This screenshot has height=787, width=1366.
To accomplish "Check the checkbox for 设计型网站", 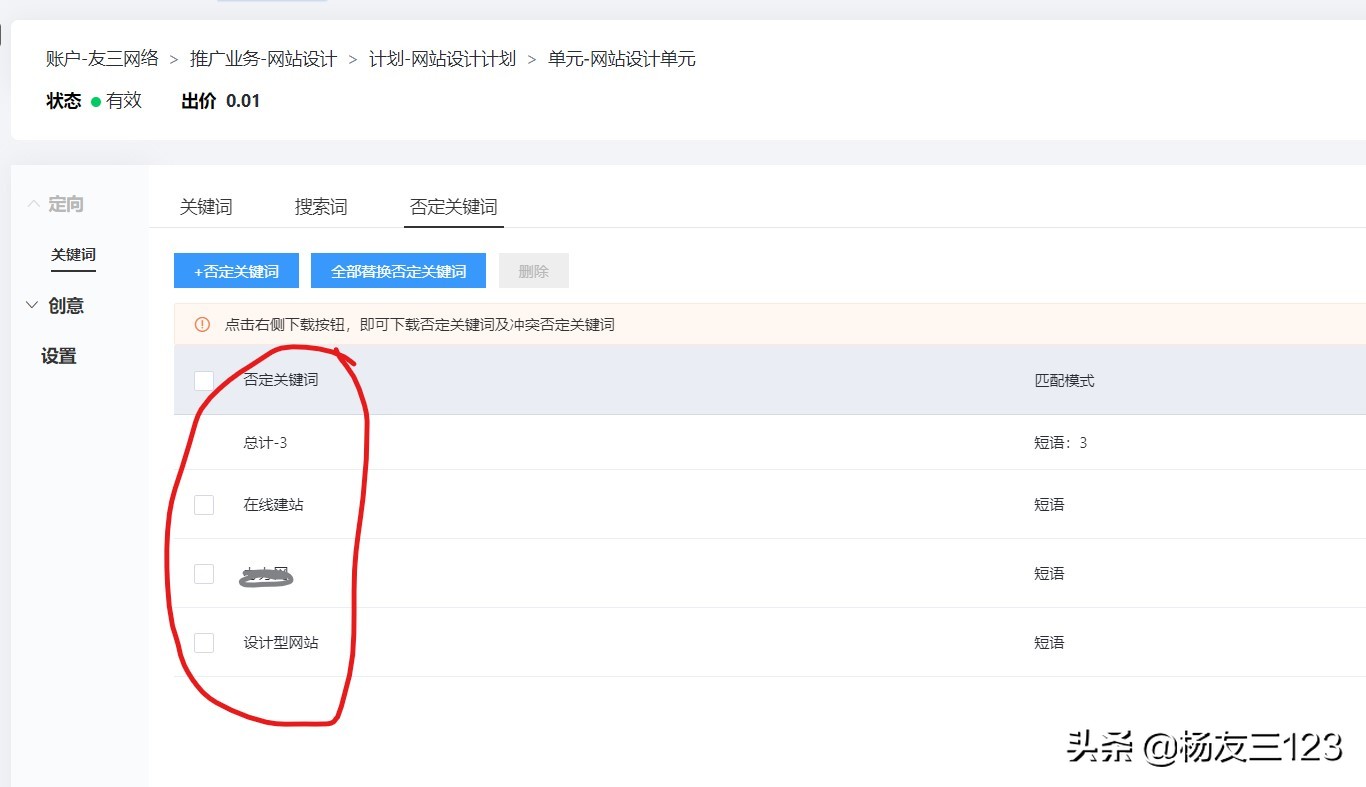I will 204,642.
